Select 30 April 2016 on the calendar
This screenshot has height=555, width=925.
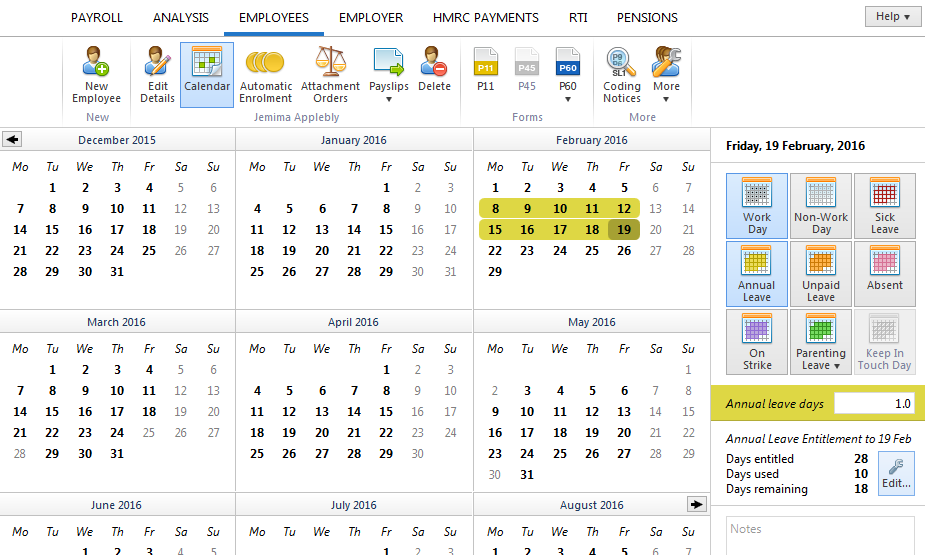click(418, 454)
